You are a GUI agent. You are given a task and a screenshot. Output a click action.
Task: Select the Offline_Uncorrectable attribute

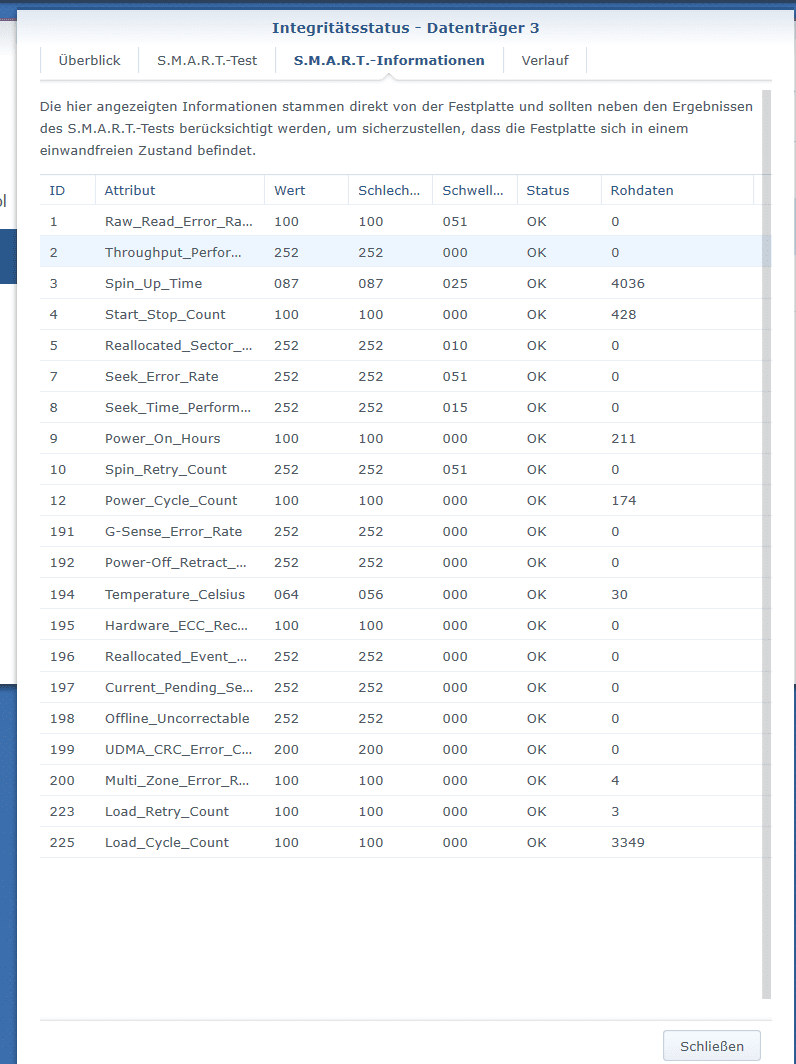click(x=177, y=719)
